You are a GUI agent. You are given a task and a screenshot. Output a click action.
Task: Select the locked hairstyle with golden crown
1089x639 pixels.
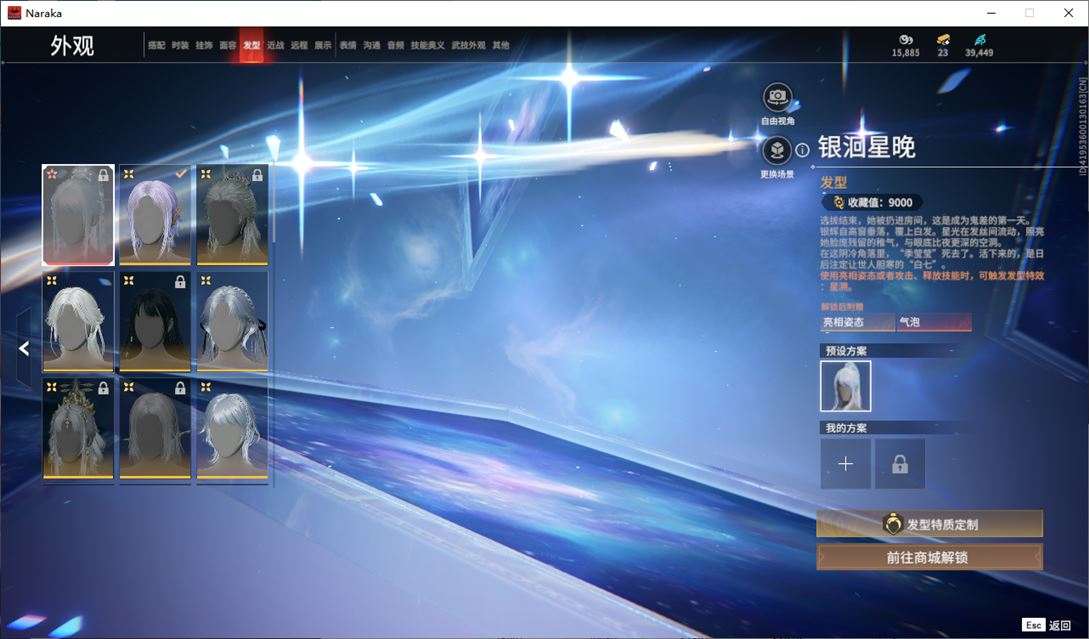click(x=78, y=429)
